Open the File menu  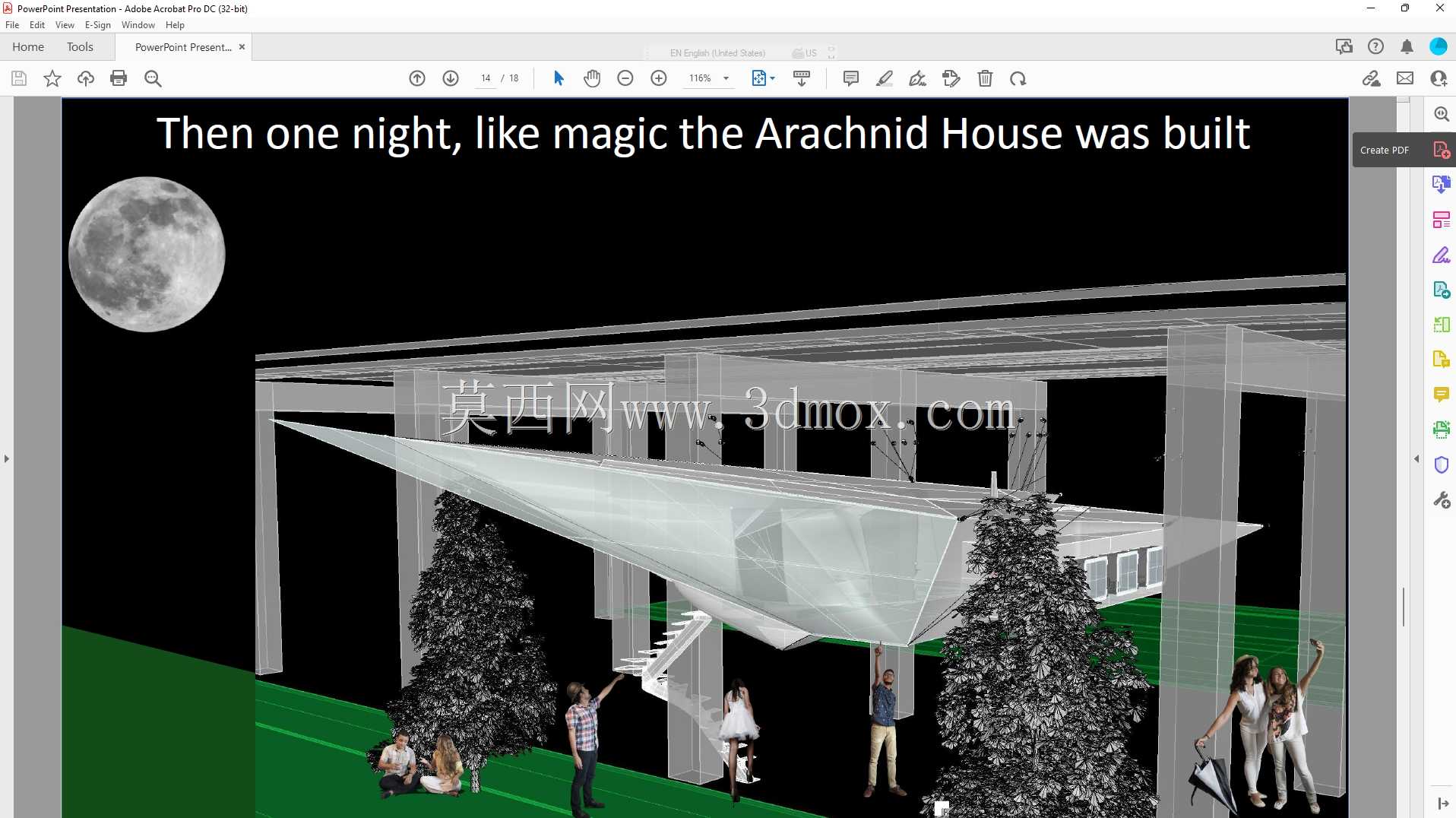12,25
